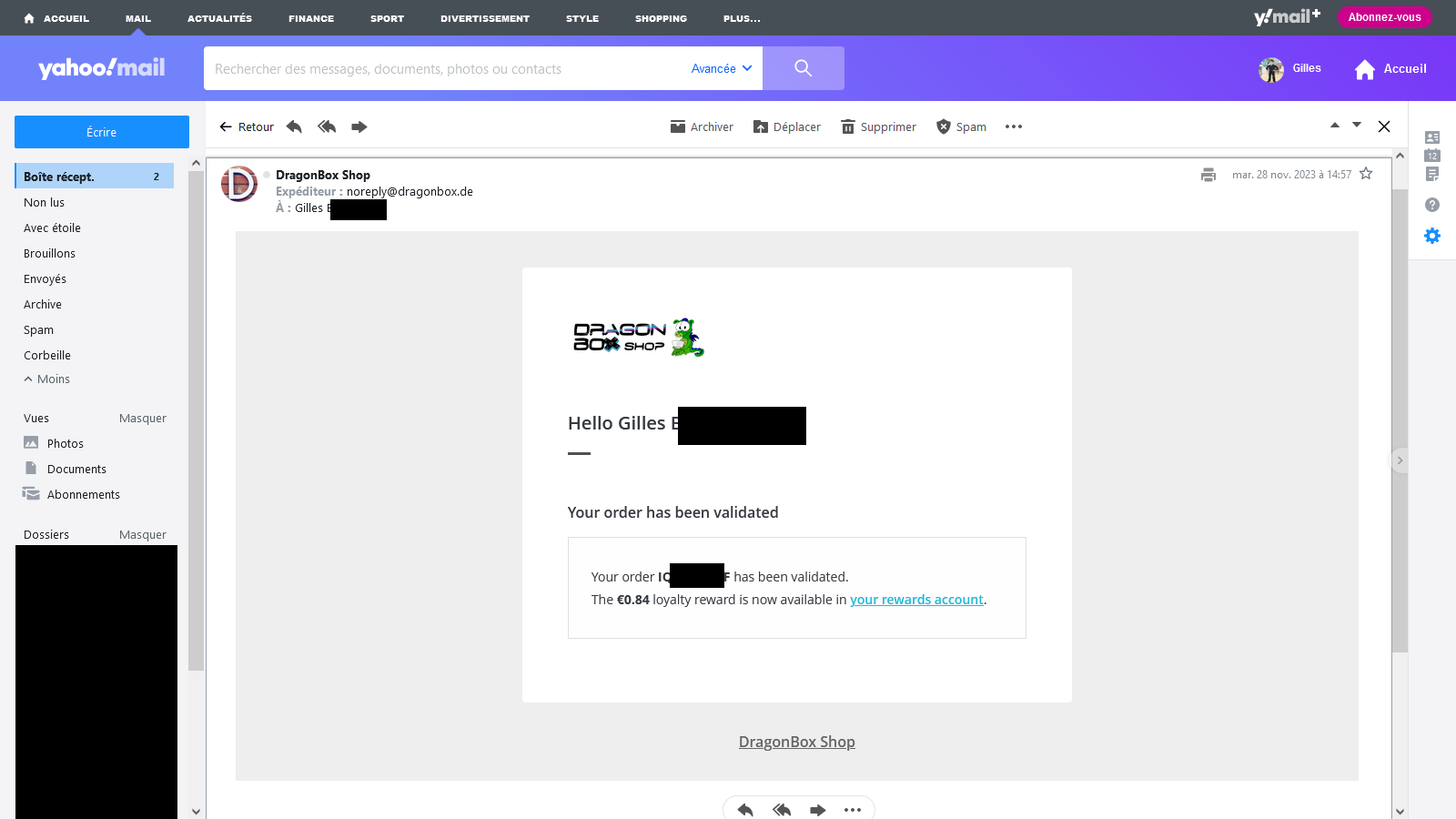Open the more actions ellipsis in toolbar

(x=1014, y=126)
